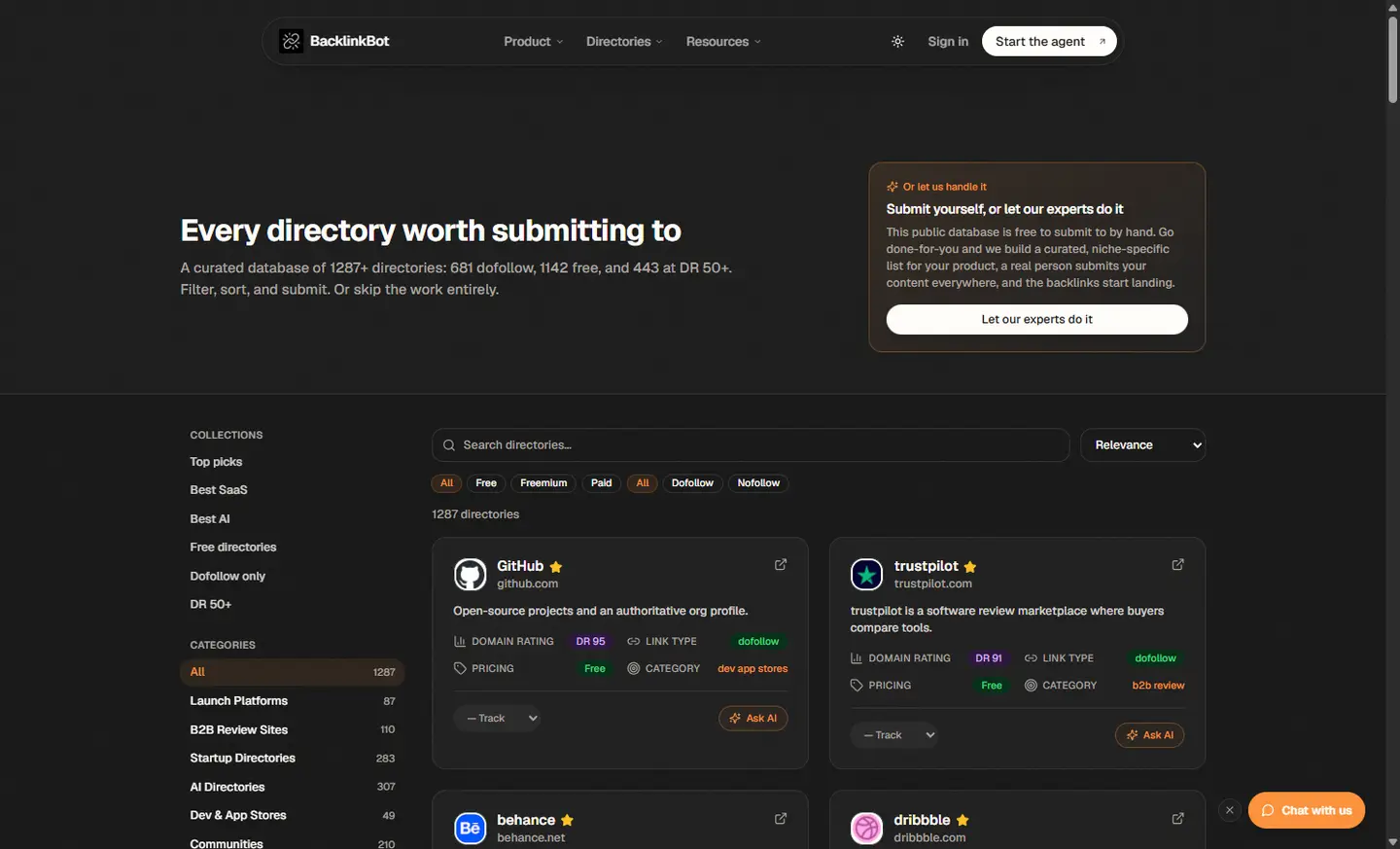This screenshot has width=1400, height=849.
Task: Open trustpilot listing external link icon
Action: [x=1177, y=564]
